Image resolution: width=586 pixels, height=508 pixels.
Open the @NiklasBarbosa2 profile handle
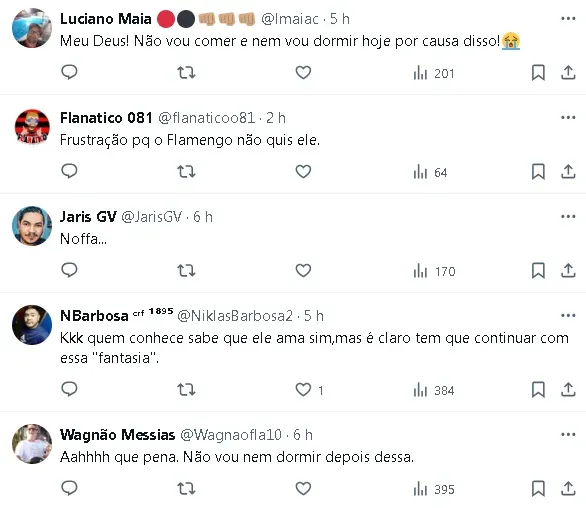[x=235, y=316]
